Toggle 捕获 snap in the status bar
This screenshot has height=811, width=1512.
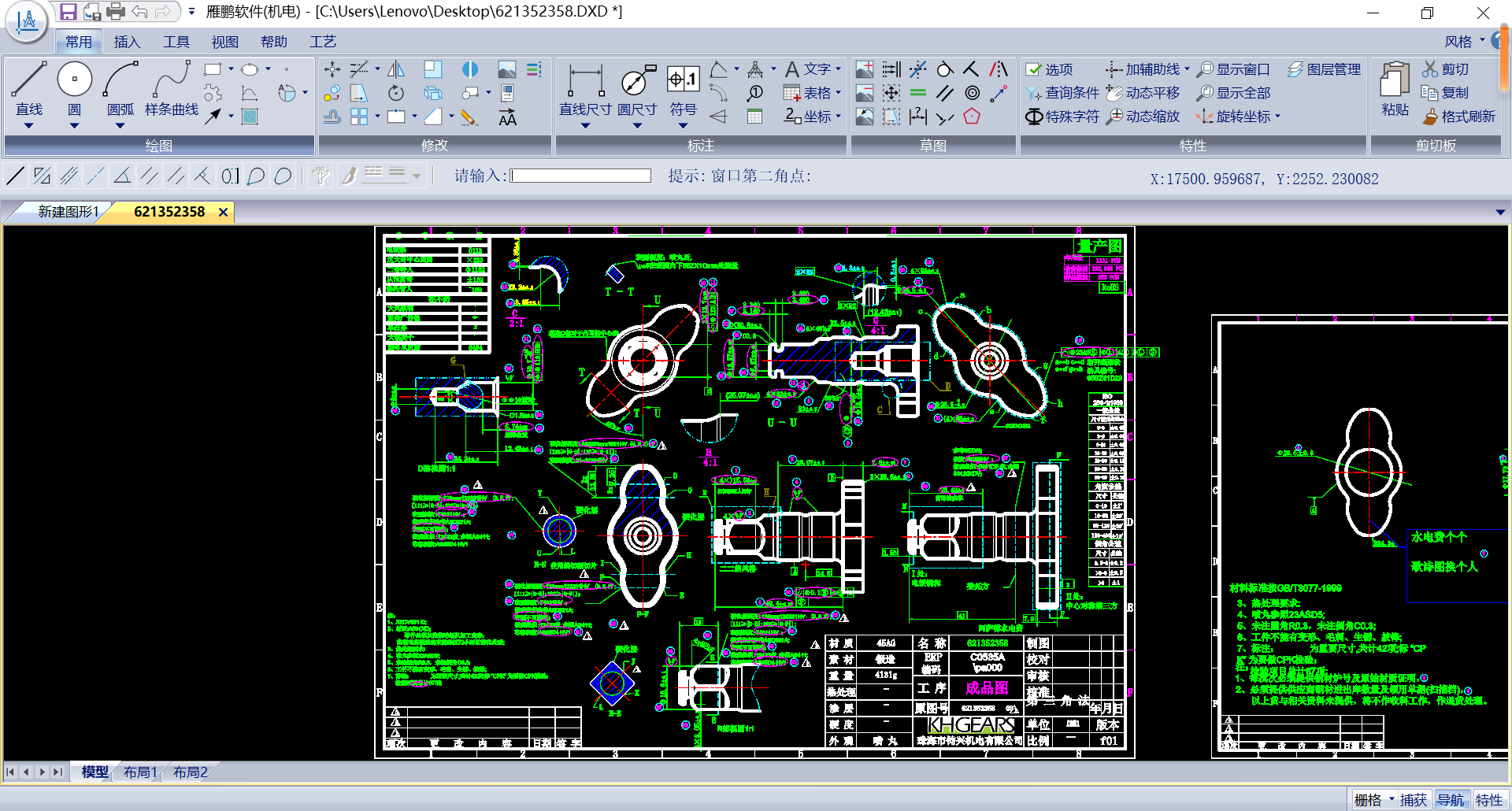[1413, 800]
